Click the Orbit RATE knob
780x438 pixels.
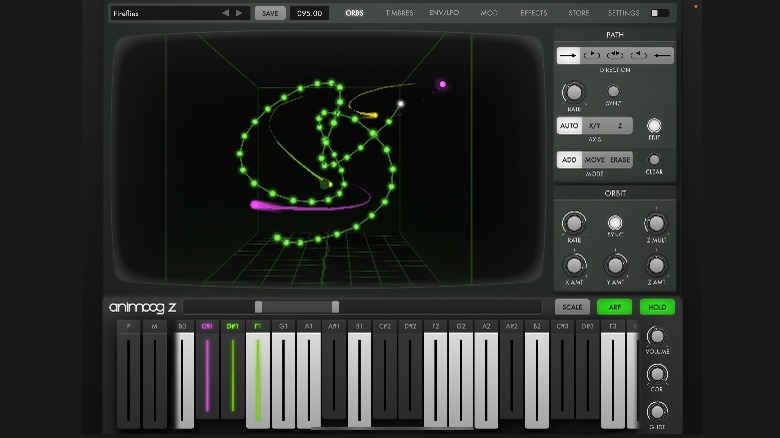click(x=574, y=223)
